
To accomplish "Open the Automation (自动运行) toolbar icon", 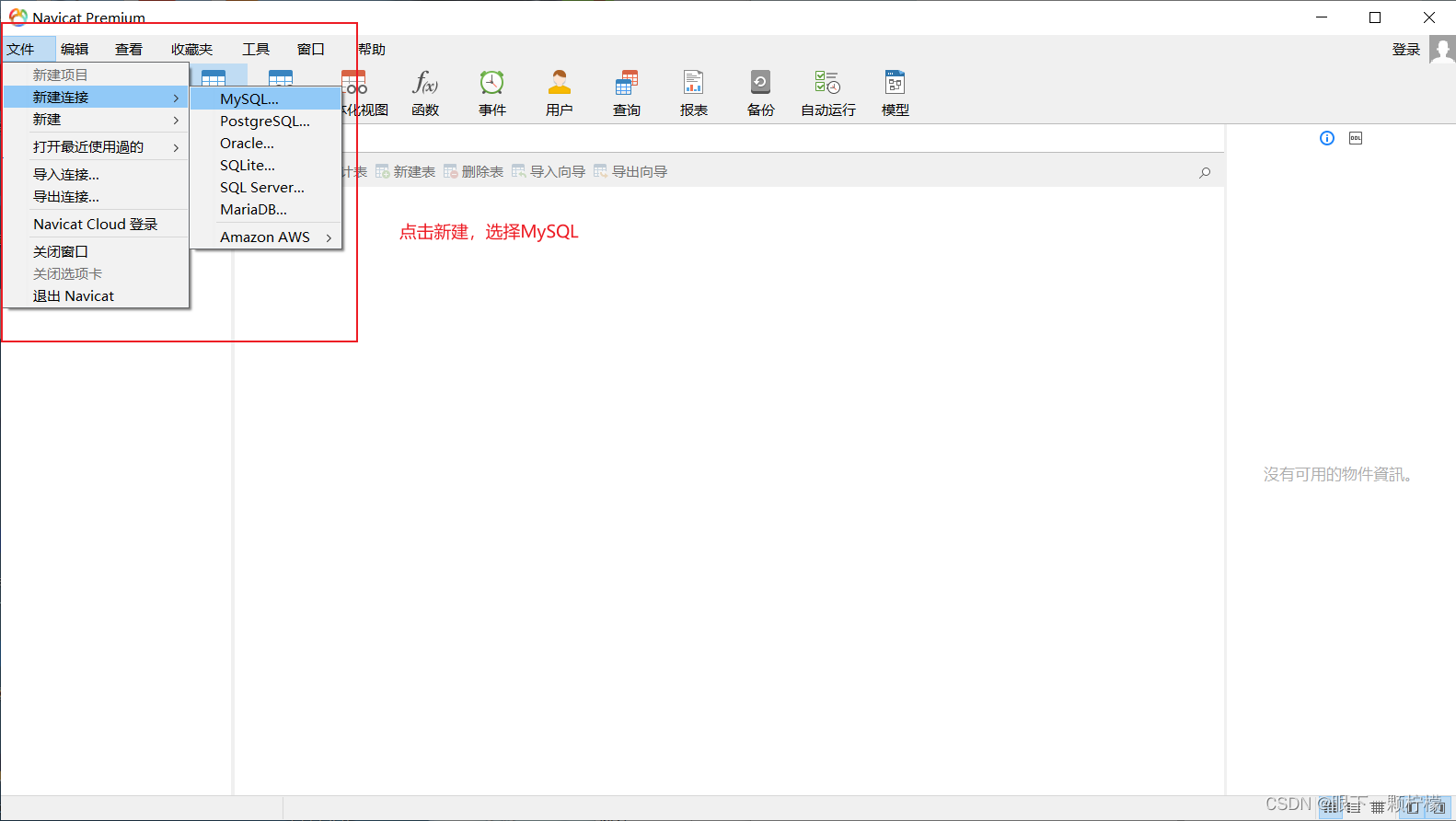I will [828, 93].
